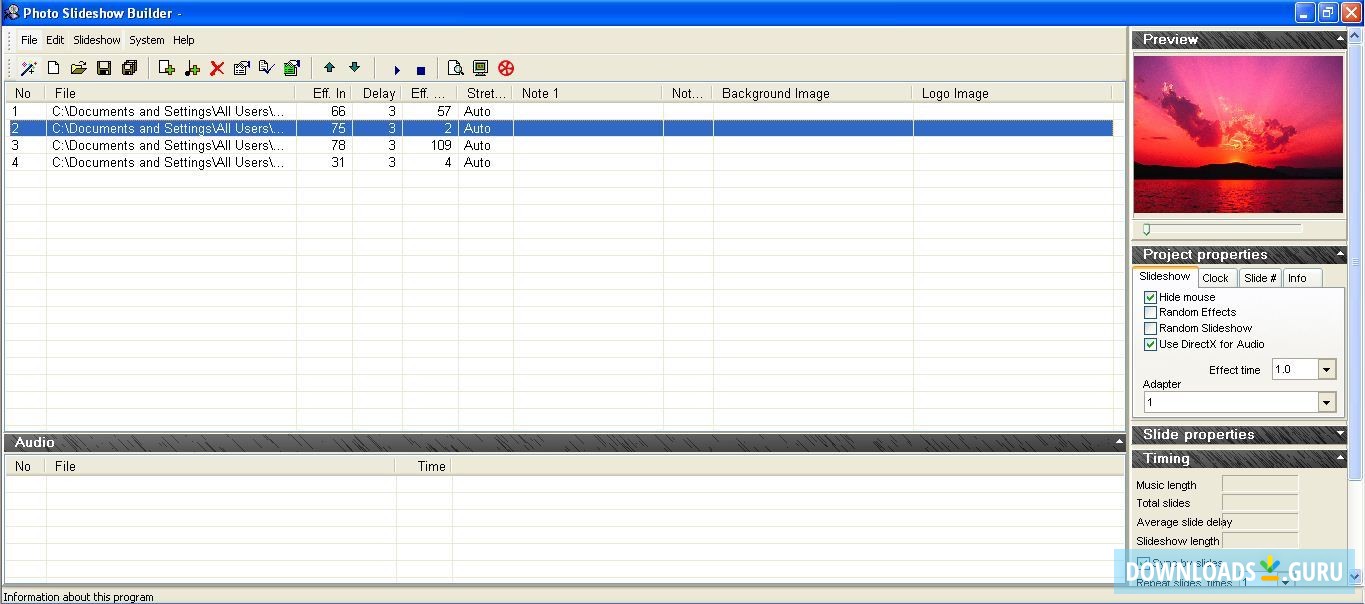The height and width of the screenshot is (604, 1365).
Task: Open slide properties toolbar icon
Action: [241, 68]
